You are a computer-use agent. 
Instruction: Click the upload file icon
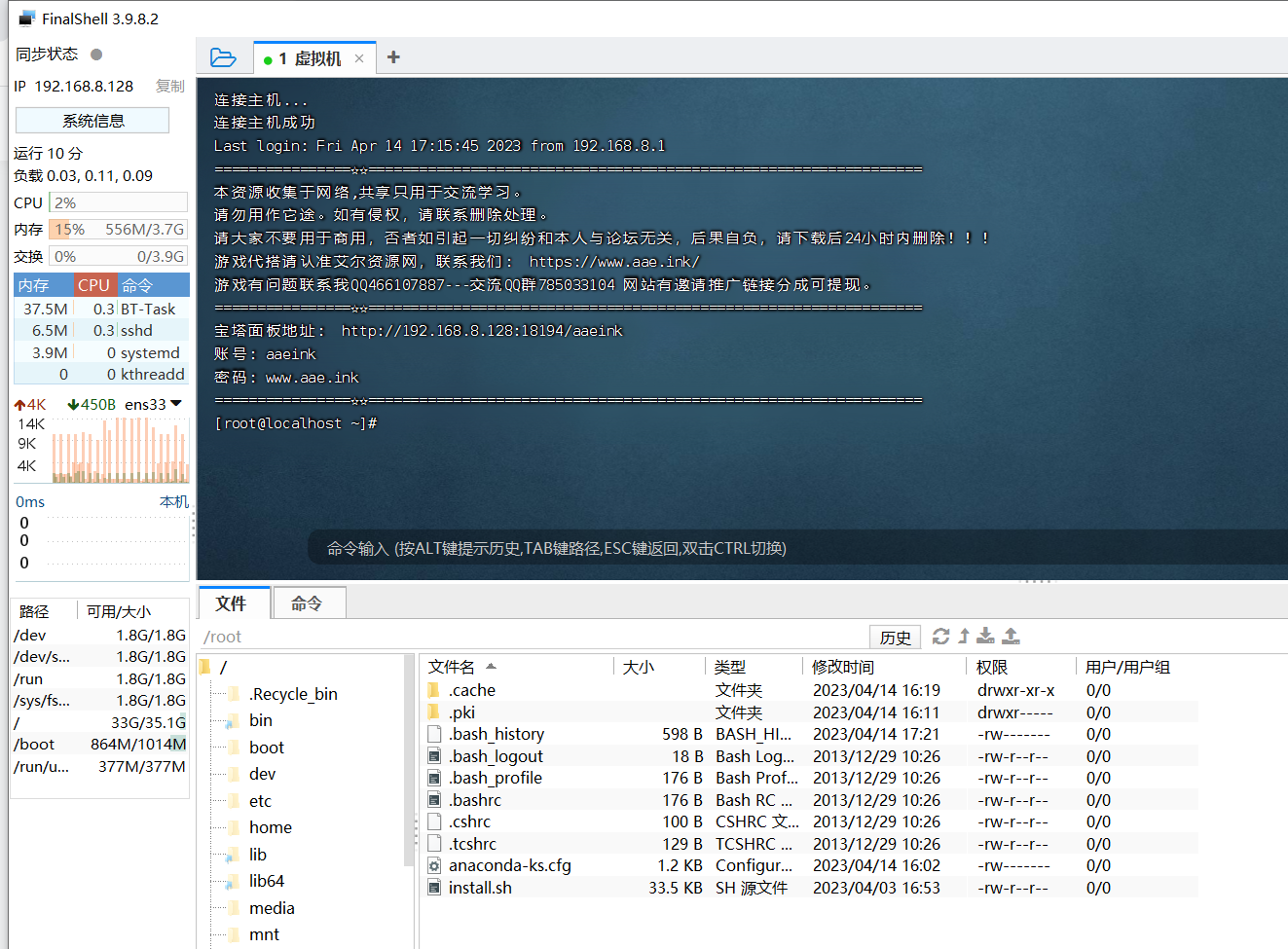(x=1011, y=637)
